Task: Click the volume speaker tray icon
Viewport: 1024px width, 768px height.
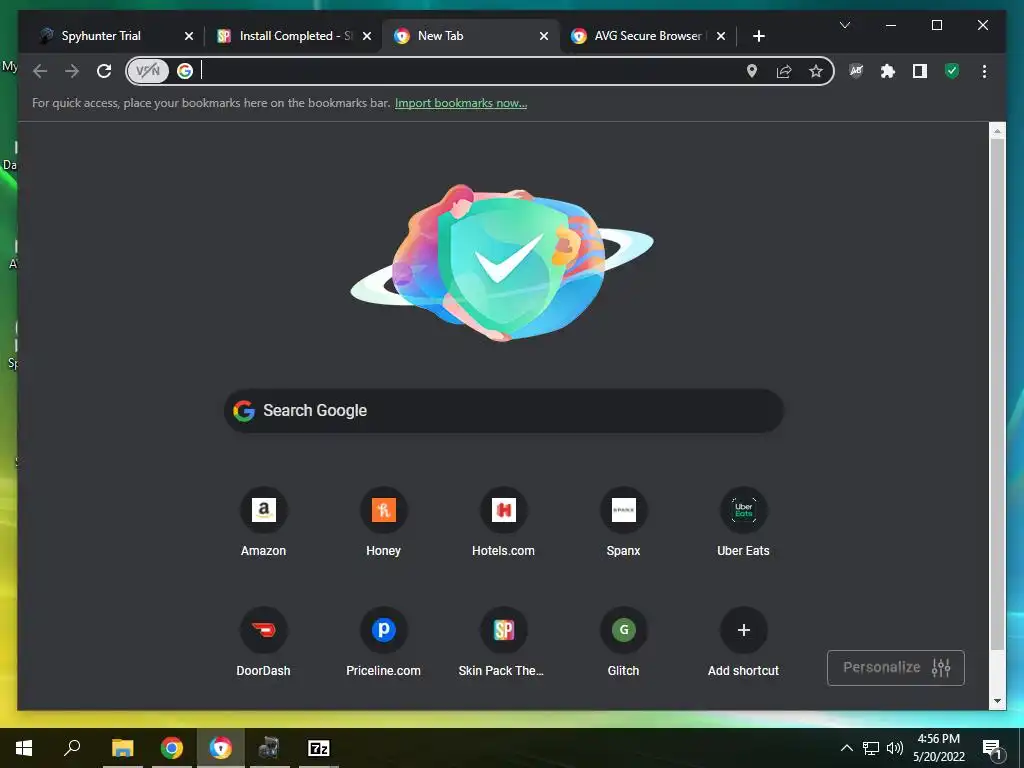Action: tap(895, 748)
